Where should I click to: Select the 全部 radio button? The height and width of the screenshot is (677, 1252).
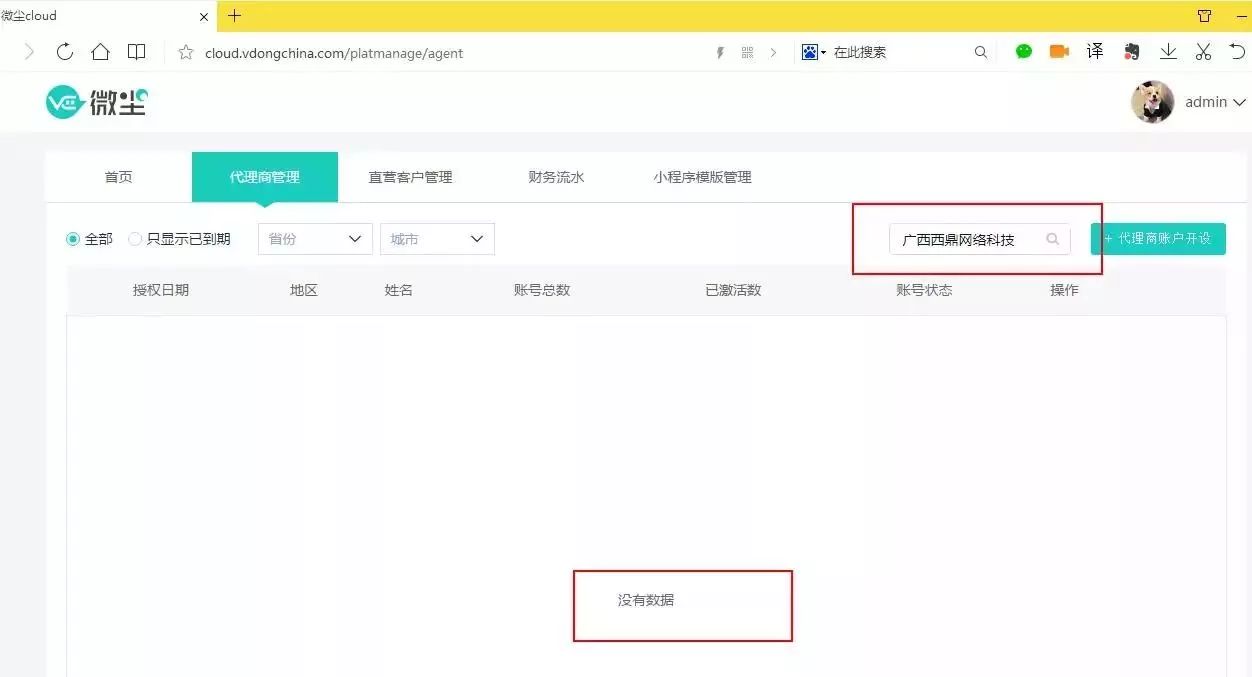click(73, 239)
